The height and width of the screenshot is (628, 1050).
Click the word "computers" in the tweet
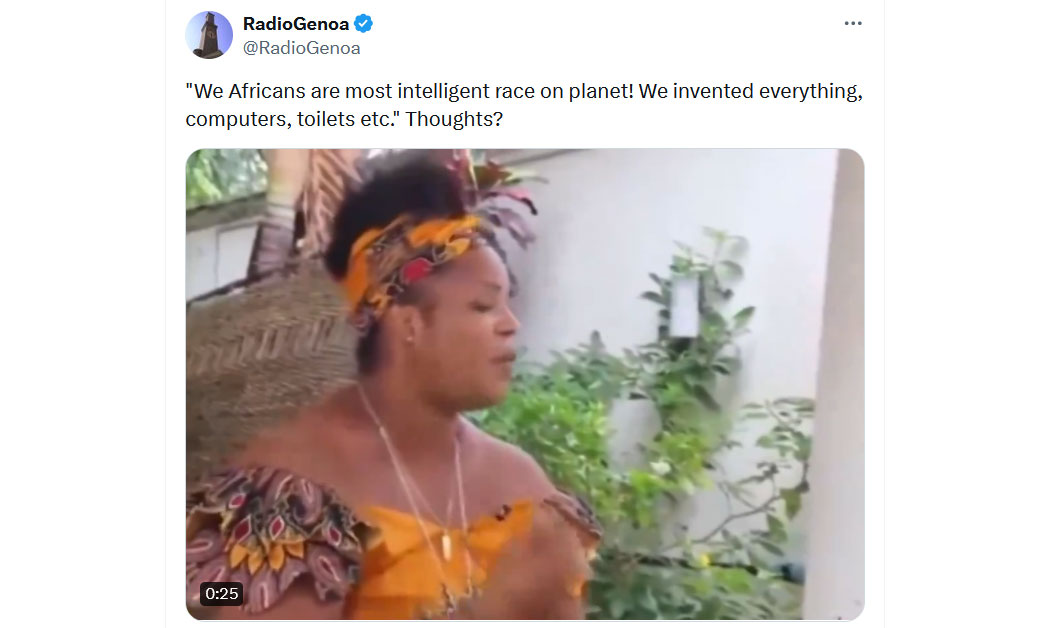[235, 119]
